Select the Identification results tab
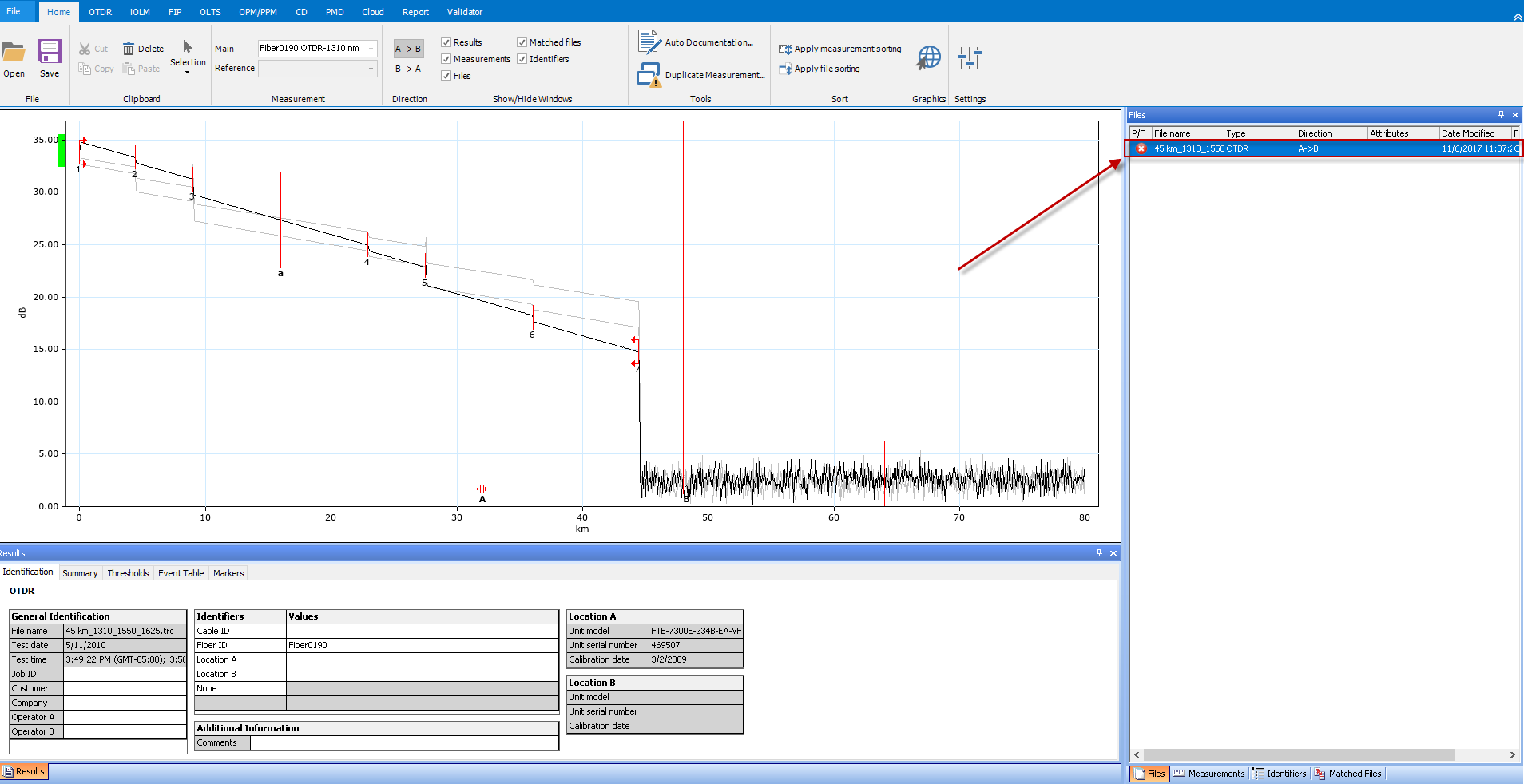 click(28, 572)
